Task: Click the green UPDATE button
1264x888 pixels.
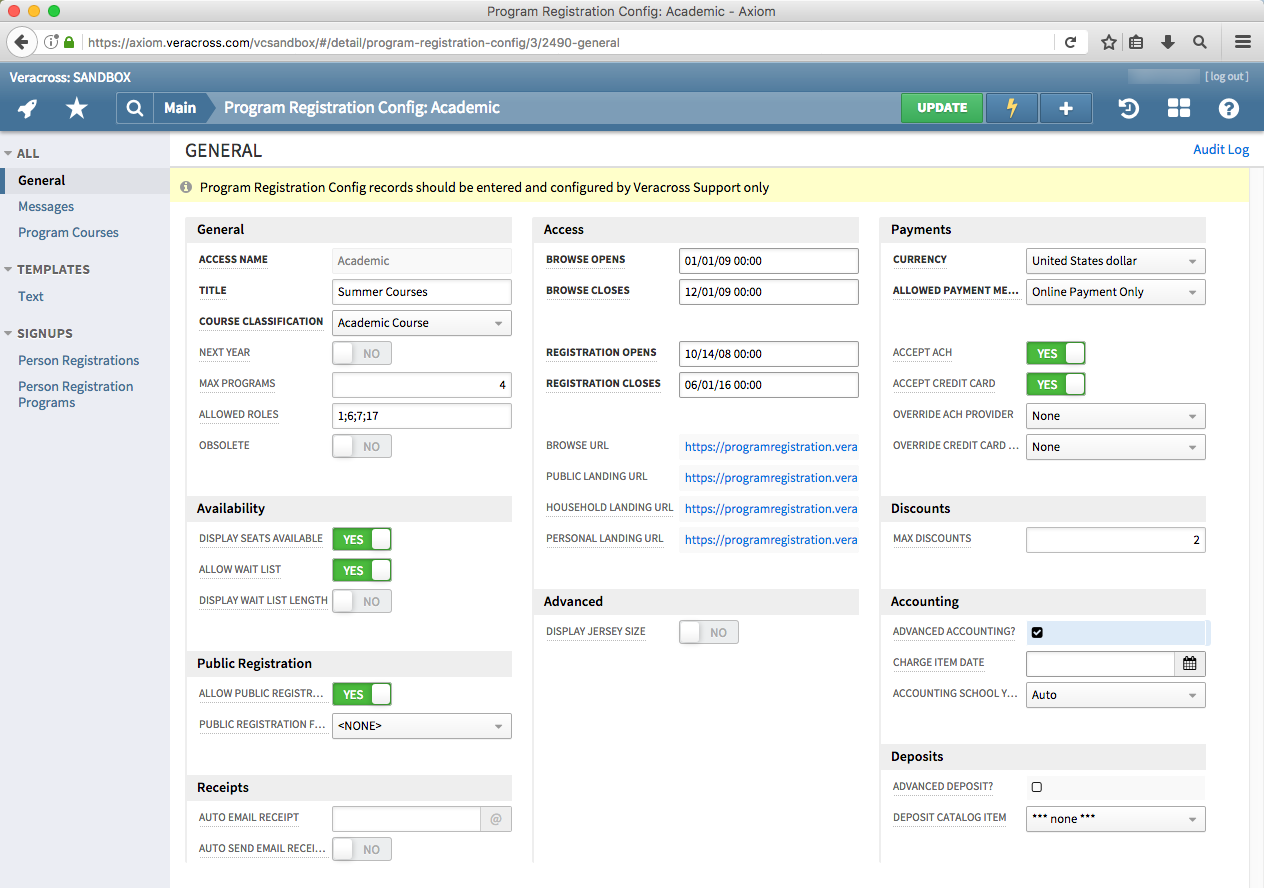Action: [941, 107]
